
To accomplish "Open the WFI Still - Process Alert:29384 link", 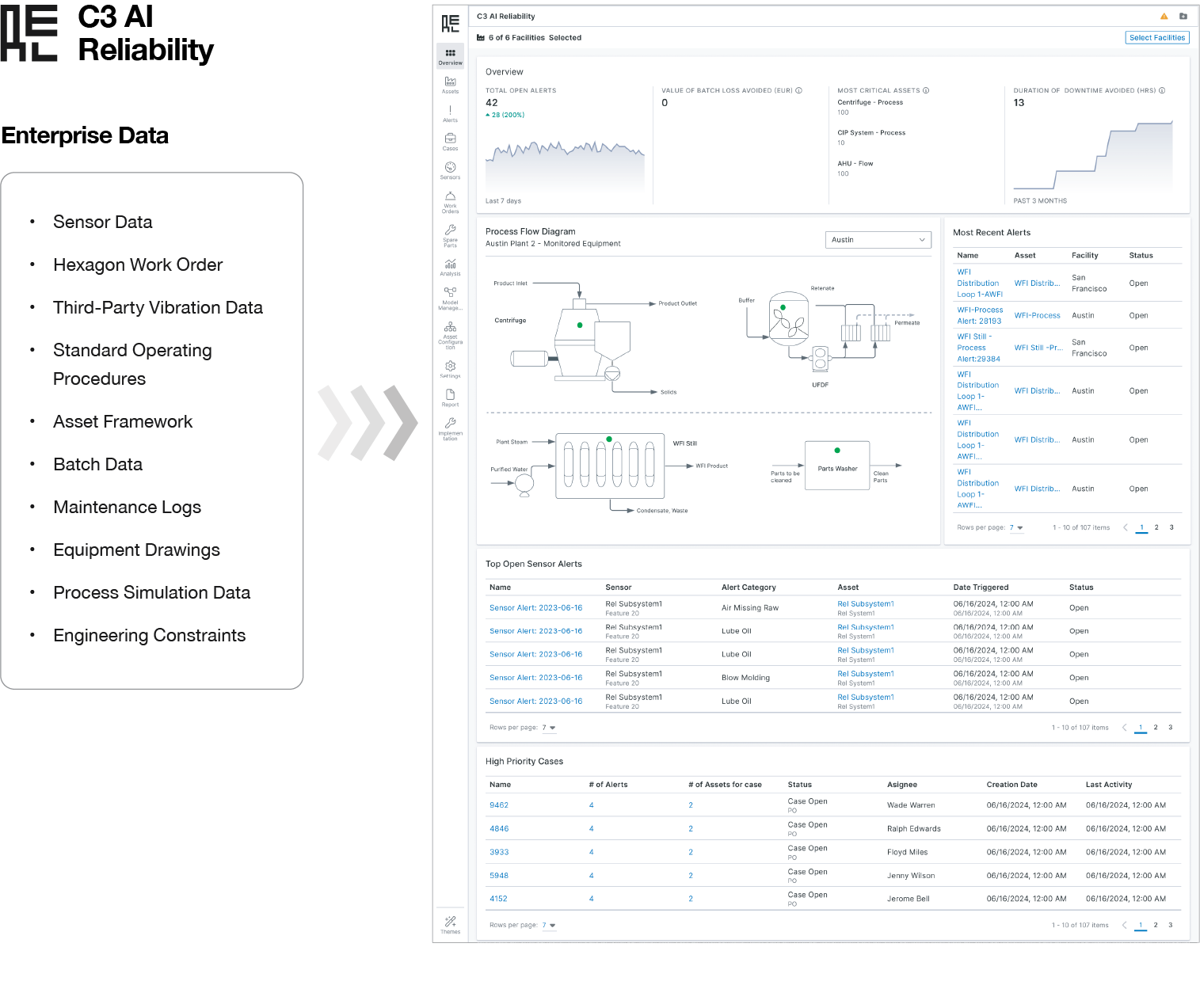I will pyautogui.click(x=979, y=348).
